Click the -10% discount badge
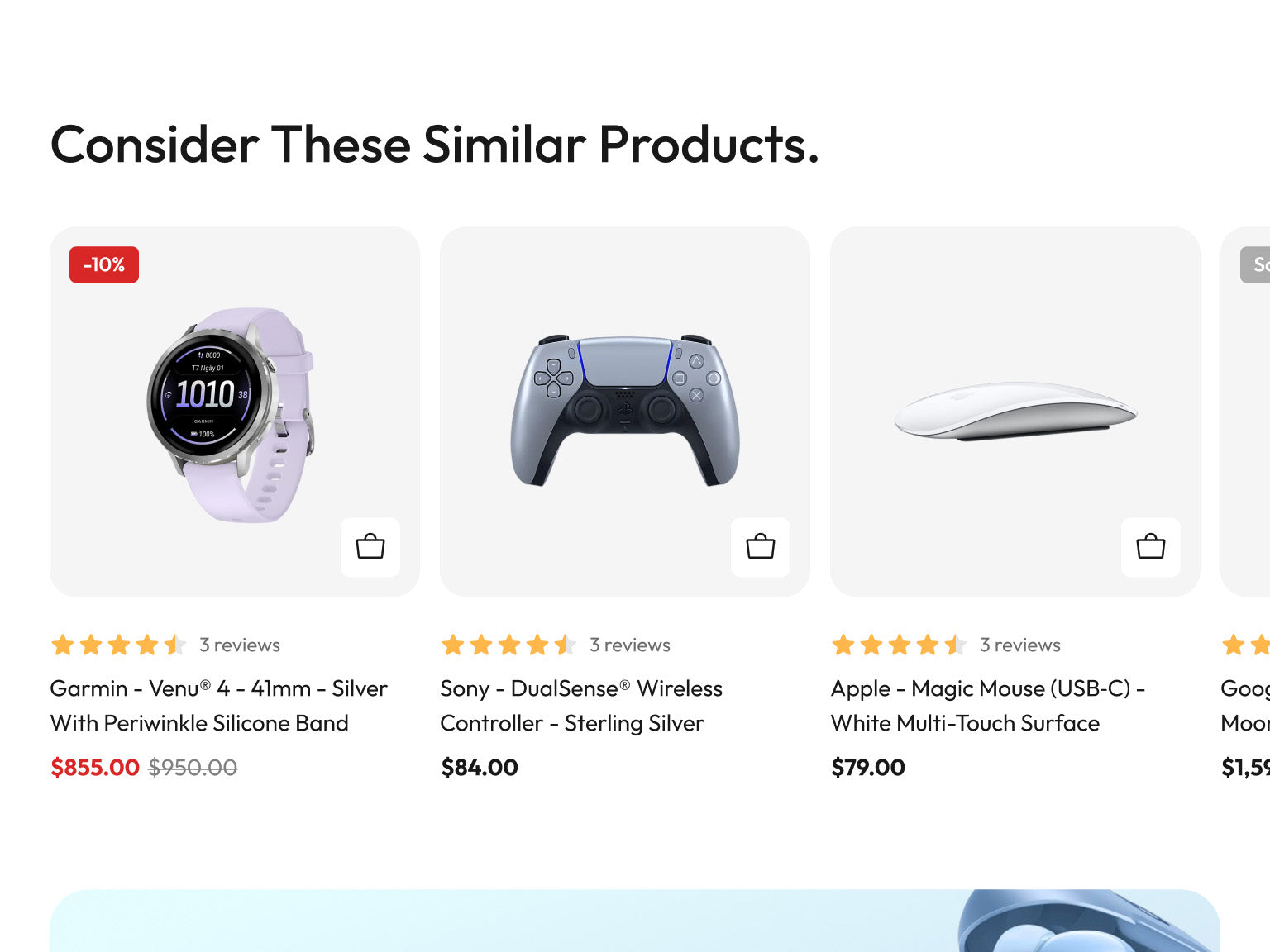1270x952 pixels. 104,264
